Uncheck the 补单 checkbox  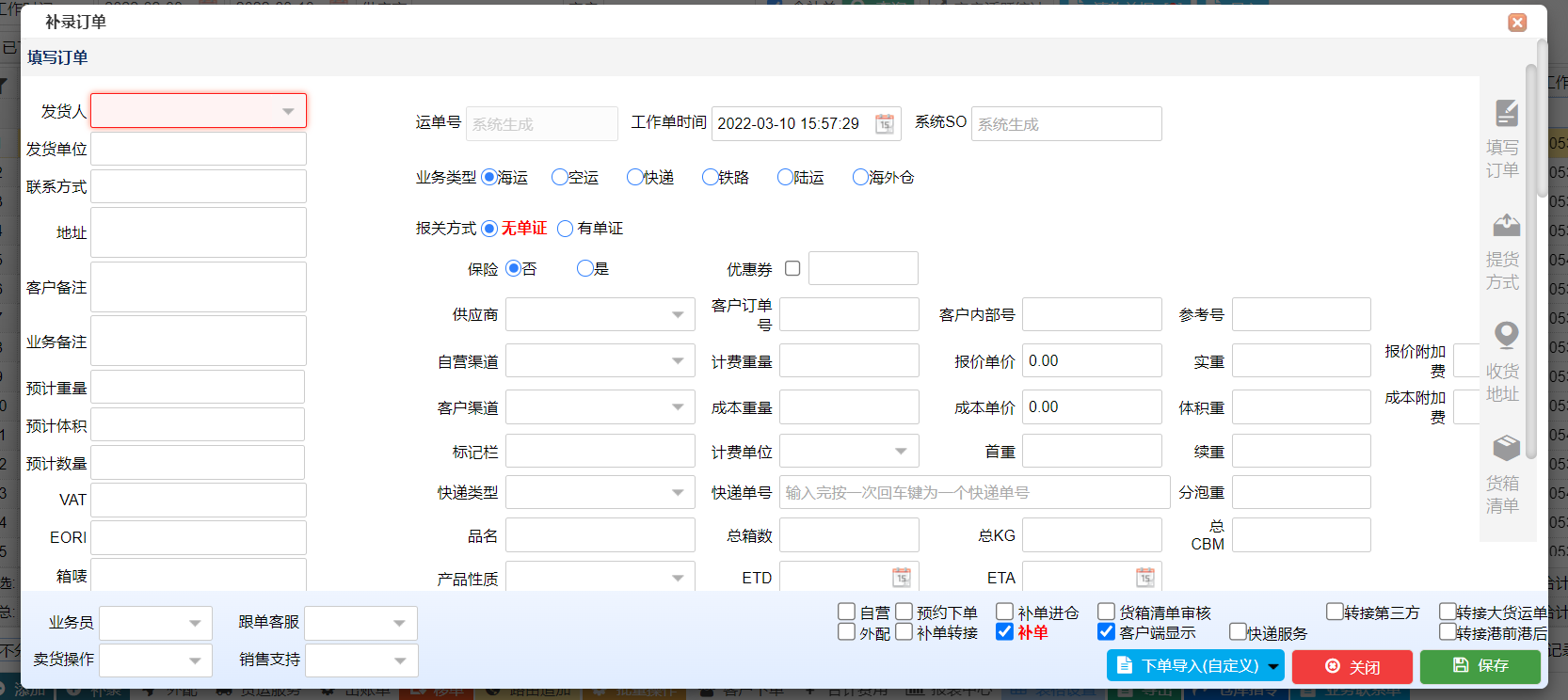1004,631
